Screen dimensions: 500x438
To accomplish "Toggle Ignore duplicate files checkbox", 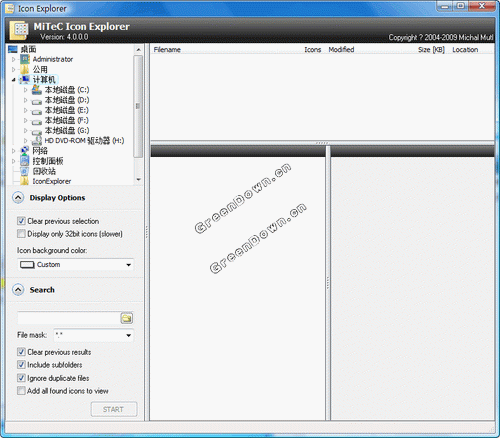I will point(21,378).
